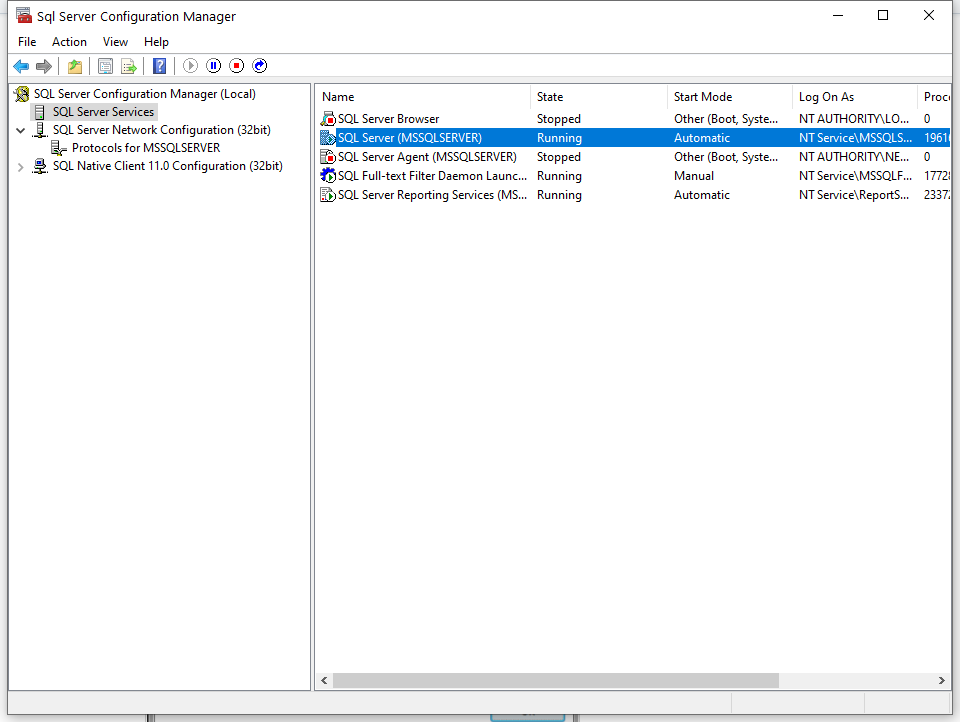This screenshot has width=960, height=722.
Task: Expand SQL Native Client 11.0 Configuration node
Action: coord(20,167)
